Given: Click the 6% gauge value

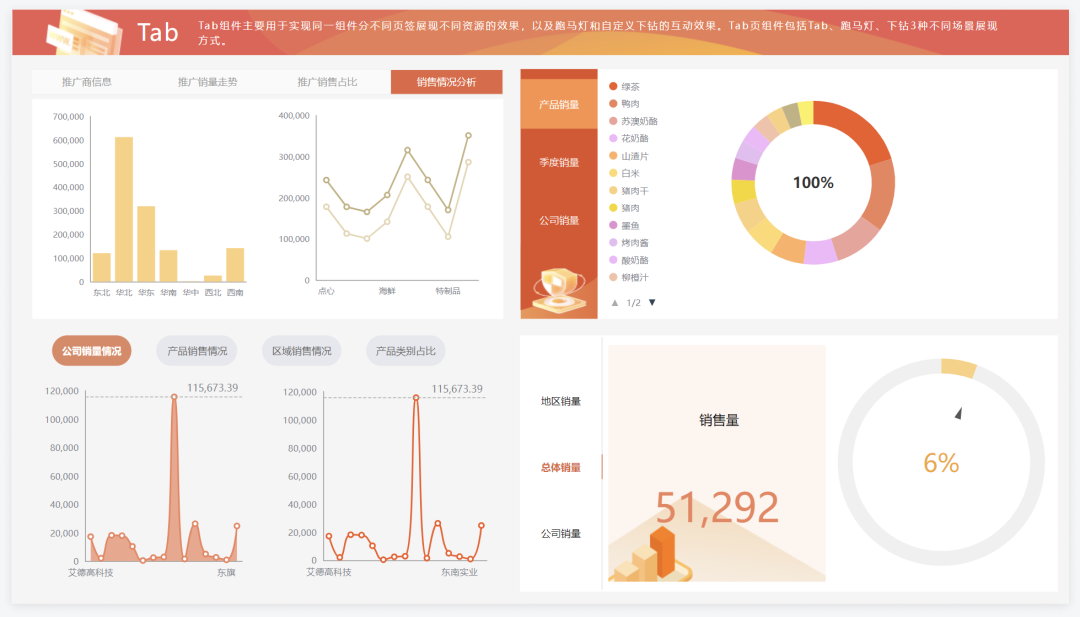Looking at the screenshot, I should tap(942, 463).
